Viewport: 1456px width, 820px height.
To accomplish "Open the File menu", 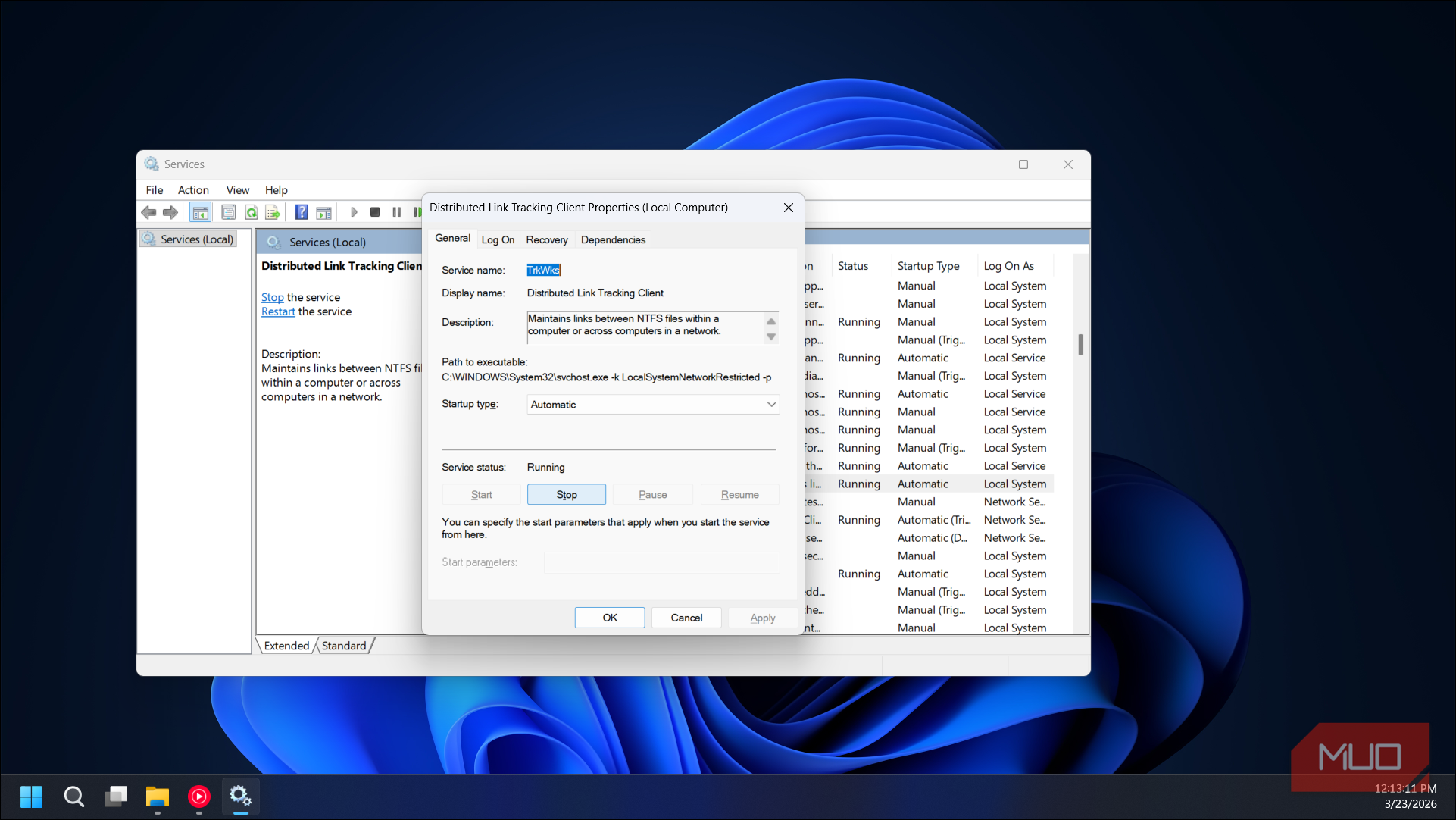I will (155, 190).
